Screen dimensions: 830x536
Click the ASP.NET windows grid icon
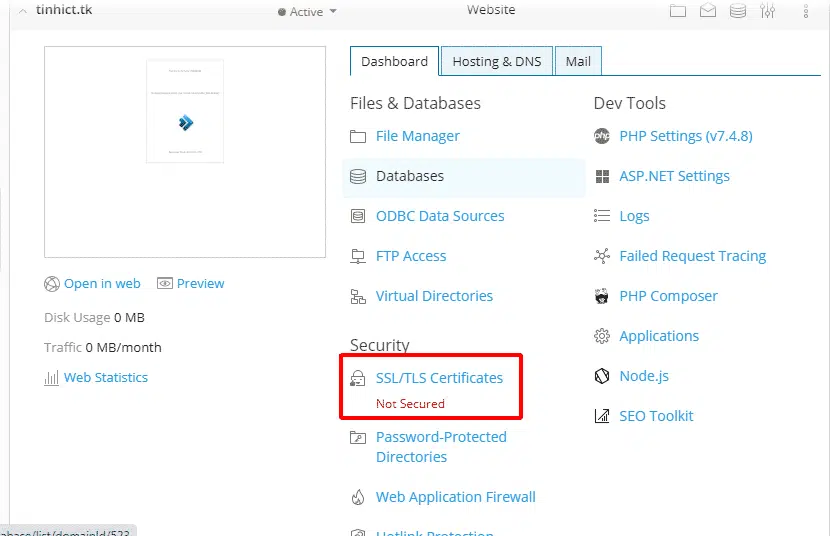pyautogui.click(x=602, y=176)
